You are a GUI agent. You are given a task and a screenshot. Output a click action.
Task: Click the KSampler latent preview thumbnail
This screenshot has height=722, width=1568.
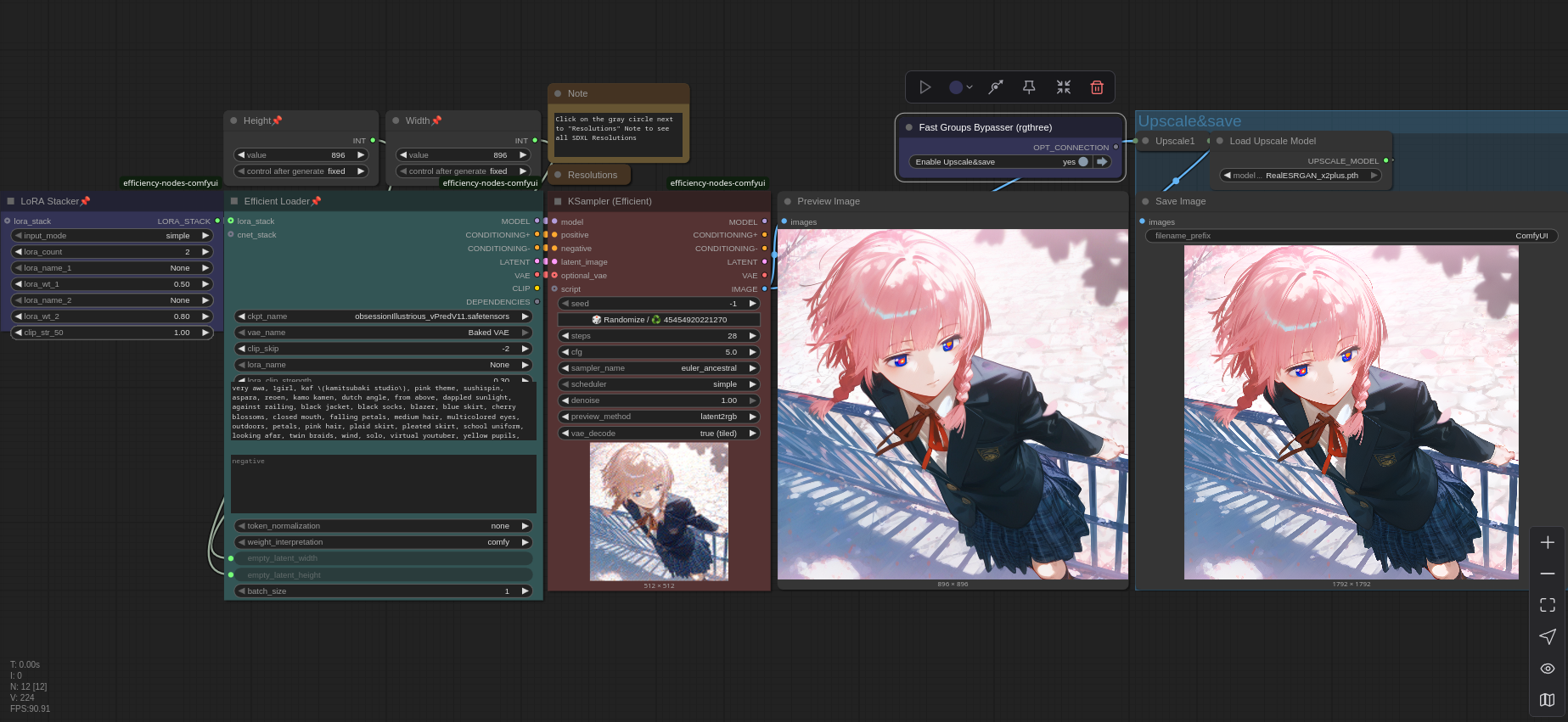(659, 512)
